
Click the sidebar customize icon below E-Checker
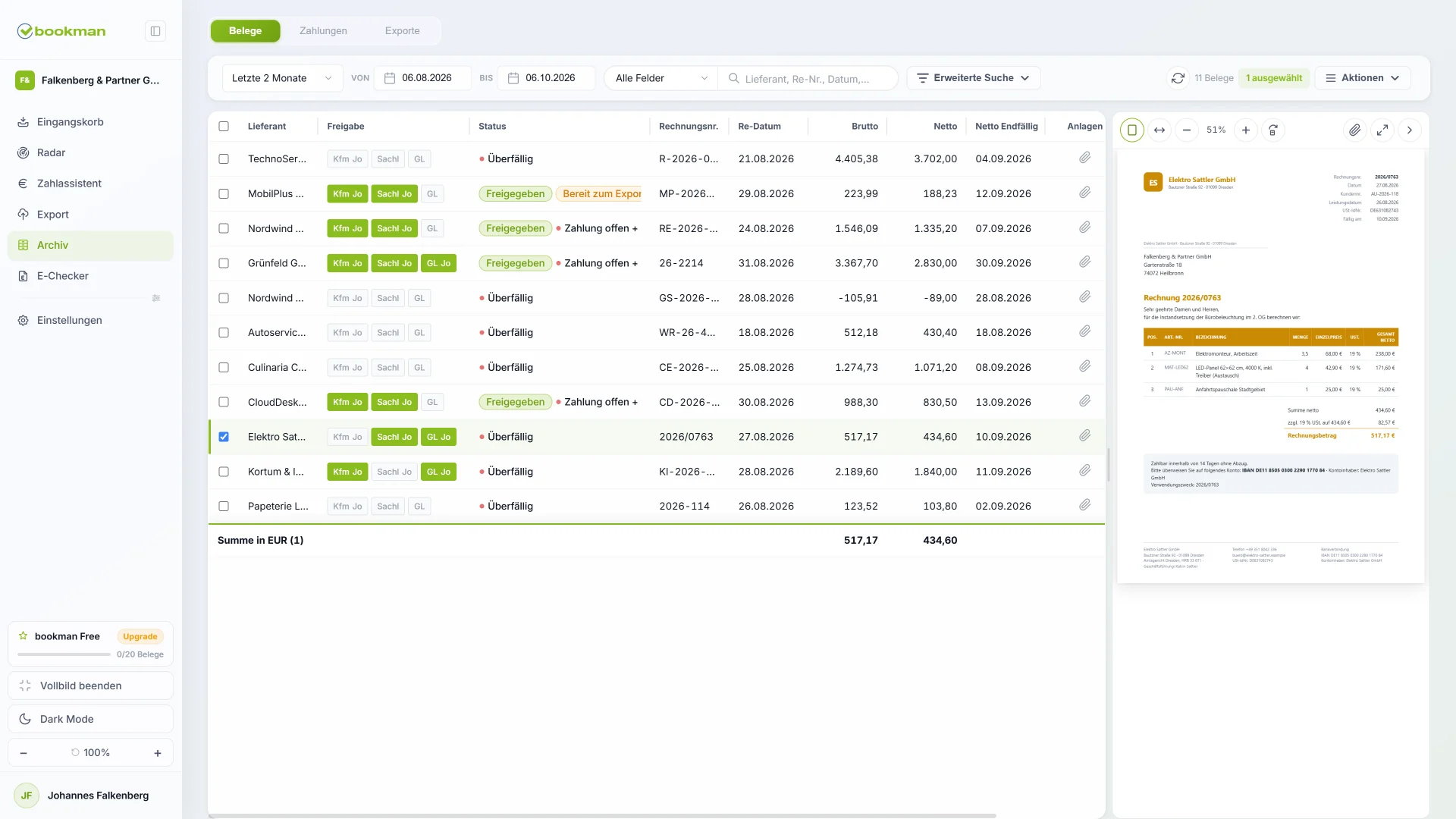(156, 298)
